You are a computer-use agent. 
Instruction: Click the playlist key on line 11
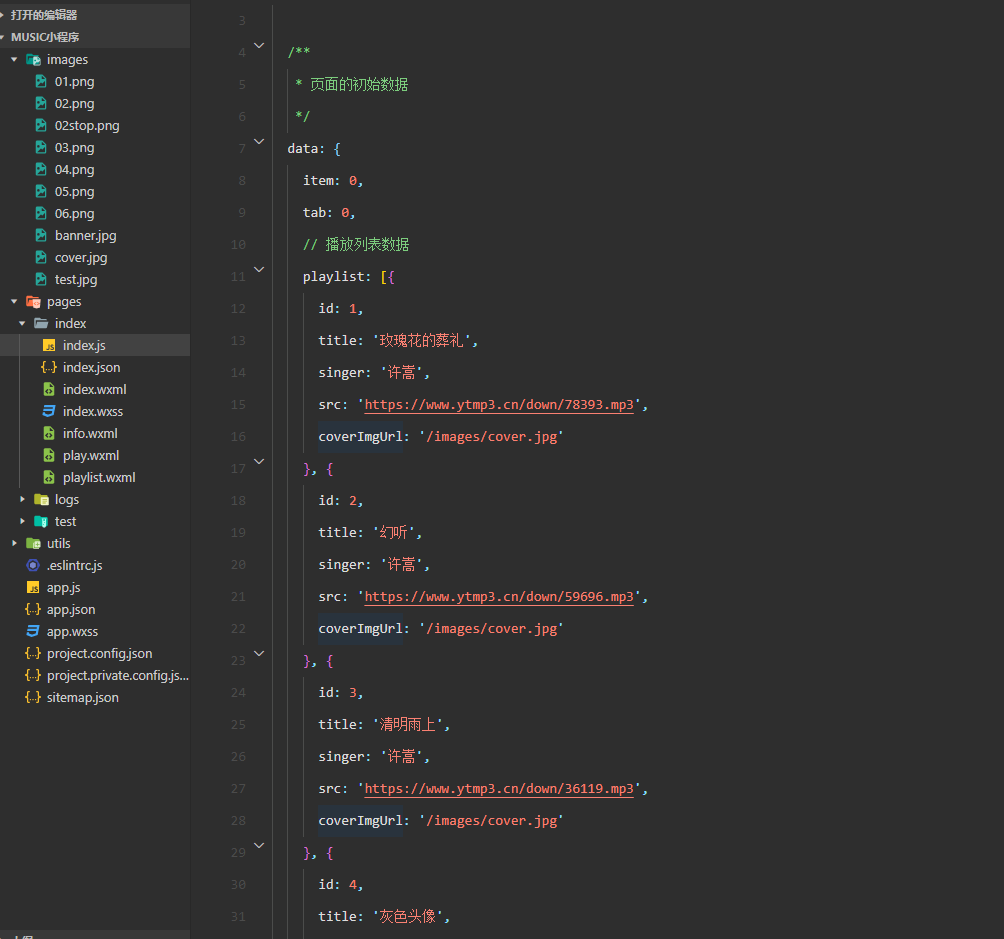[333, 277]
